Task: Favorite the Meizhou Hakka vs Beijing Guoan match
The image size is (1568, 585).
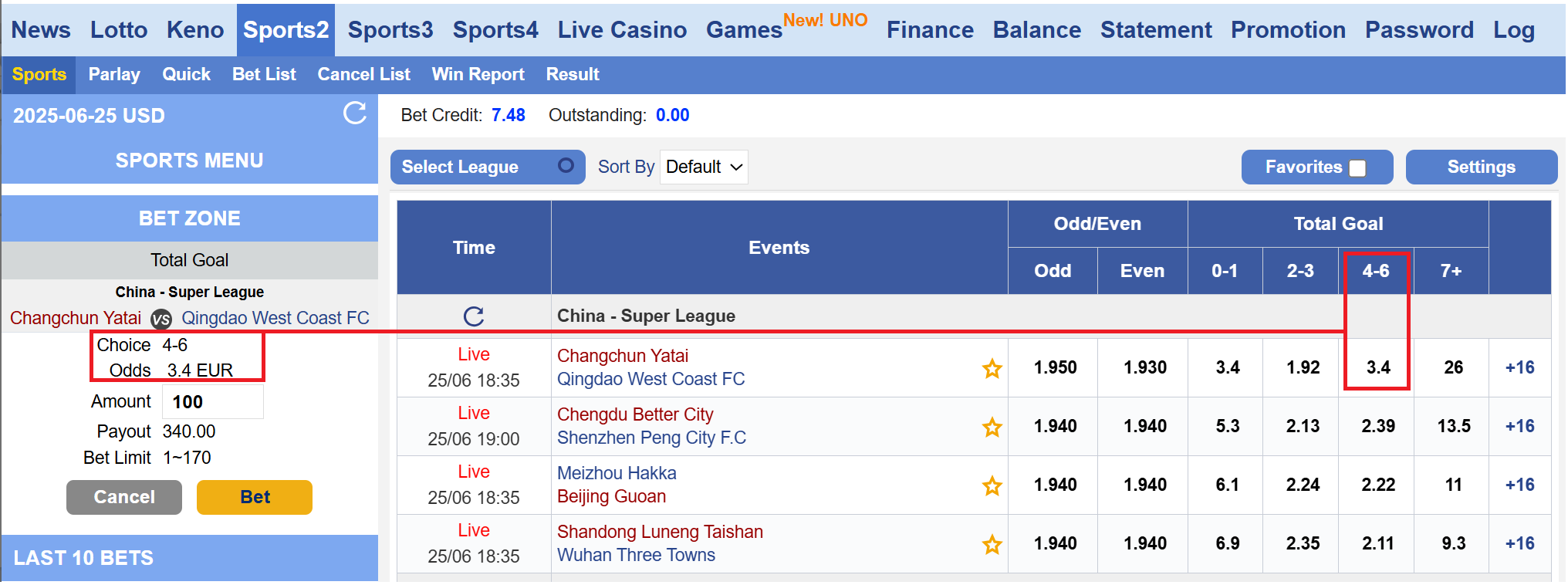Action: (x=992, y=486)
